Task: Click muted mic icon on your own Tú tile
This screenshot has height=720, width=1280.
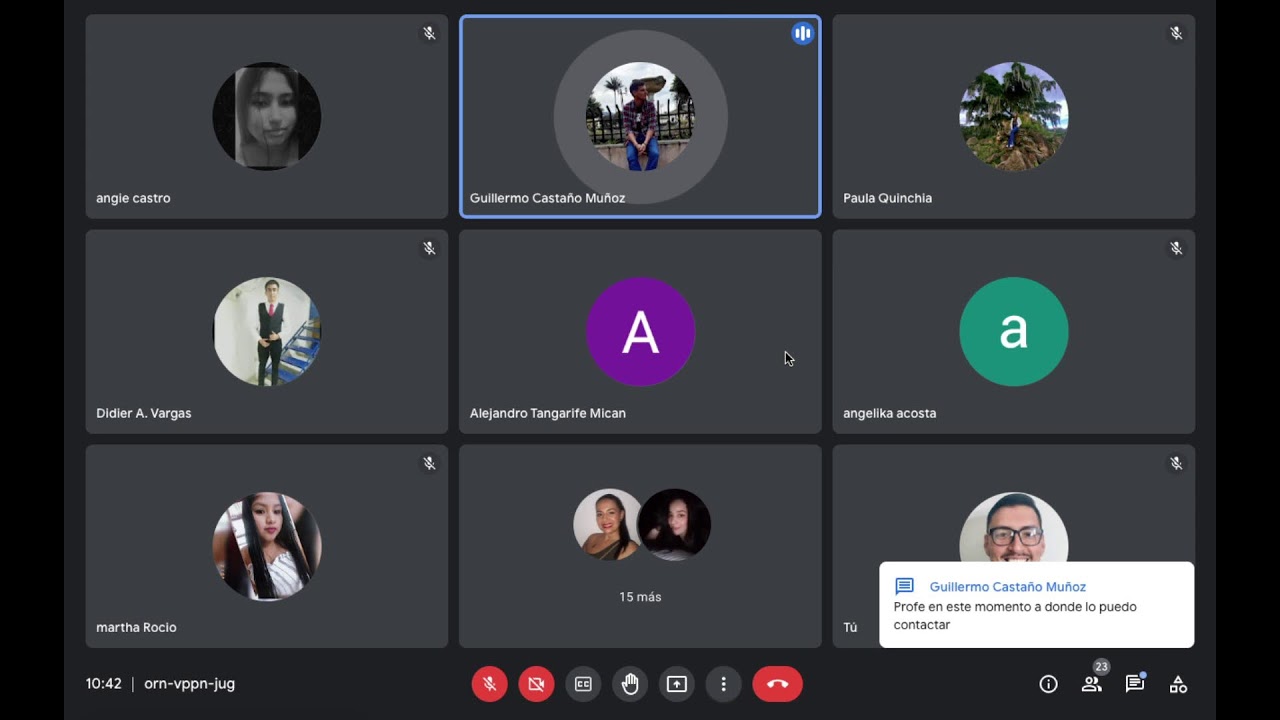Action: click(x=1176, y=463)
